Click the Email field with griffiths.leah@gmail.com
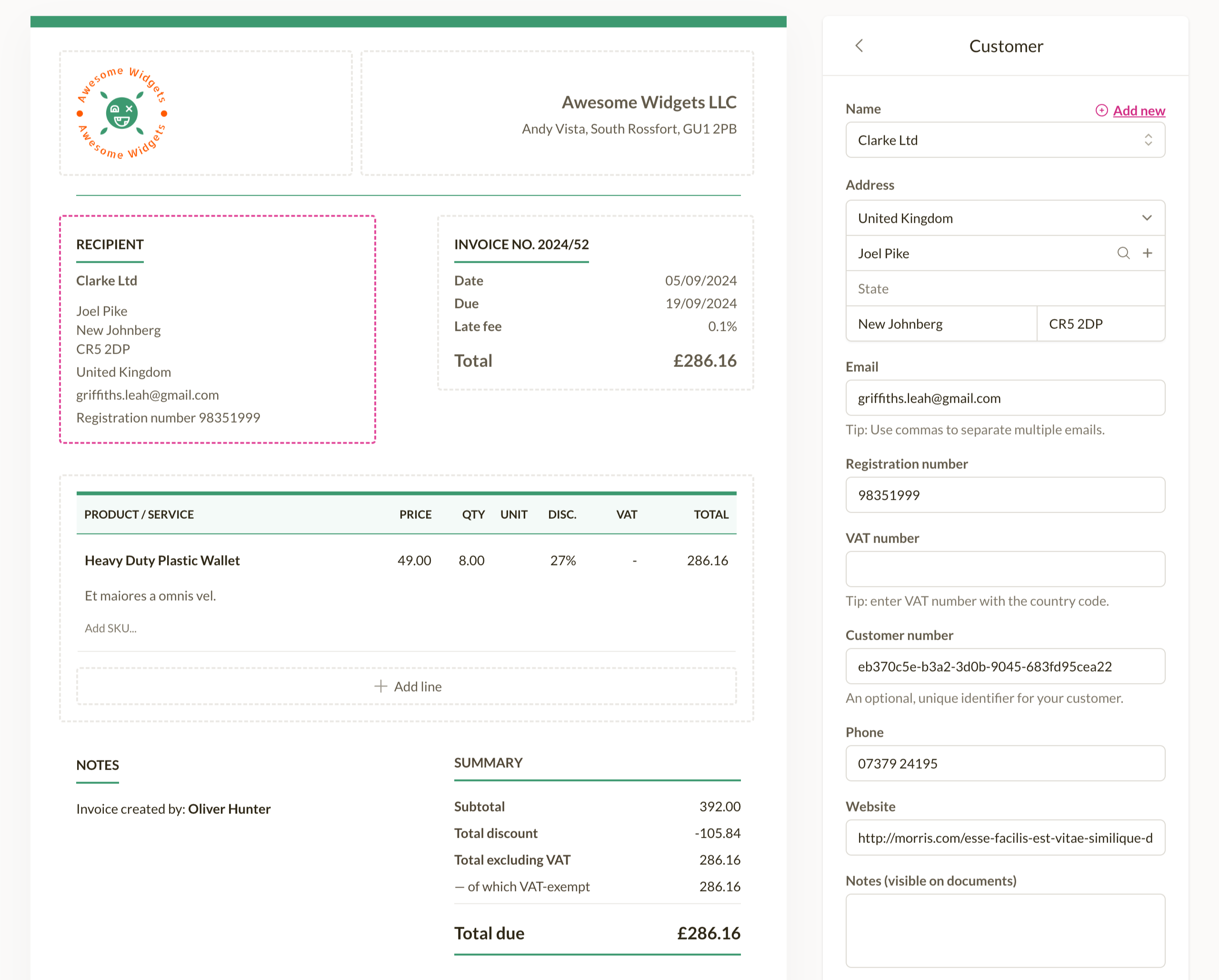Screen dimensions: 1219x980 coord(1005,398)
